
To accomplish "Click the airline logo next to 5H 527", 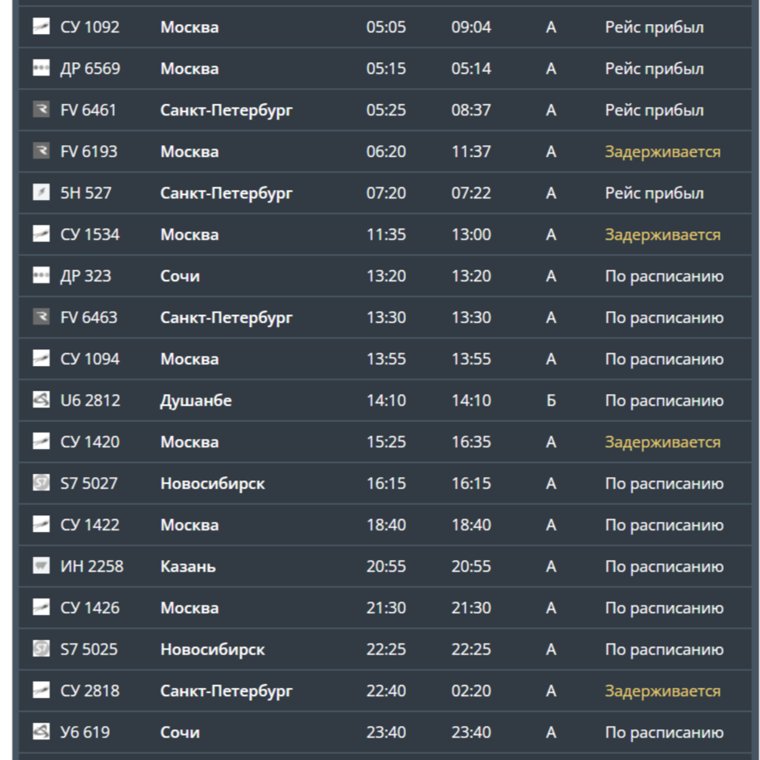I will coord(41,192).
